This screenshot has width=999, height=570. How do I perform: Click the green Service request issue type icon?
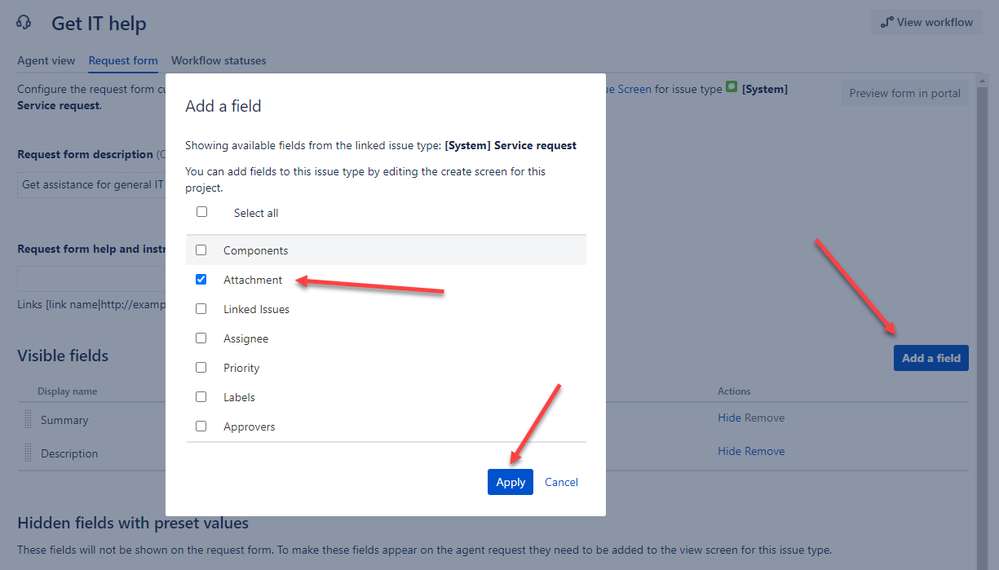coord(731,87)
